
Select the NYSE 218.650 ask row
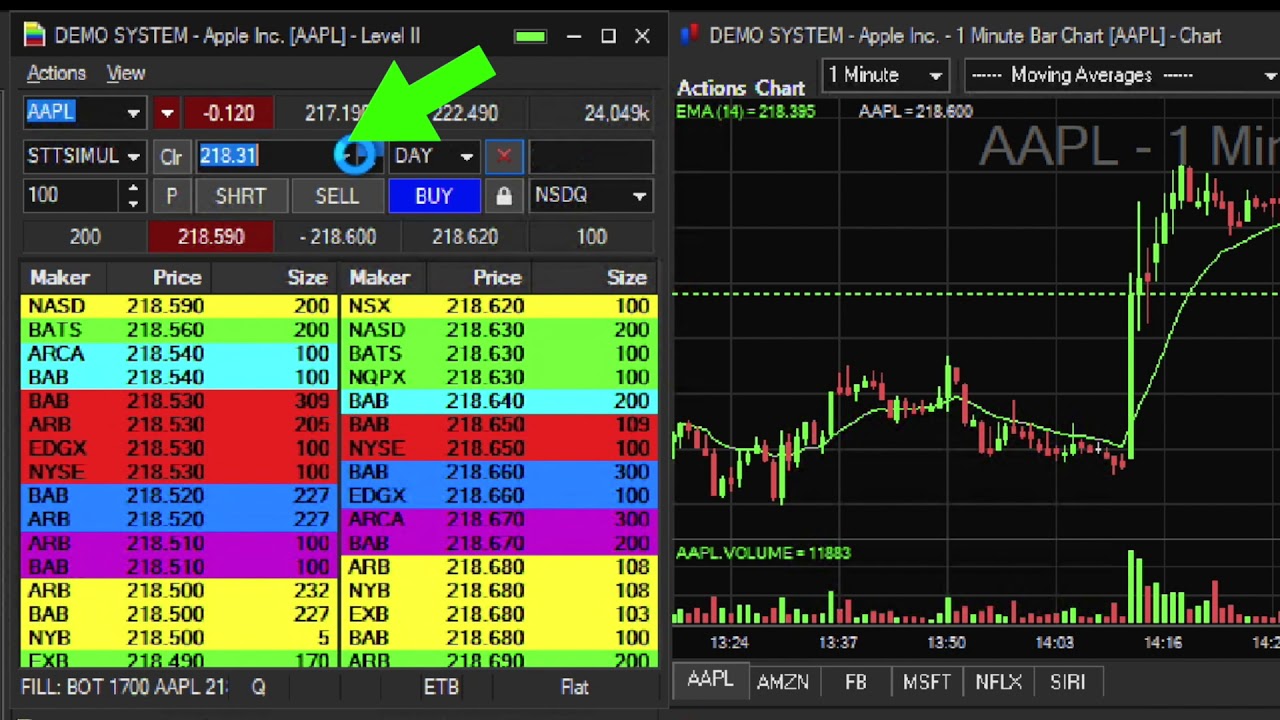499,448
